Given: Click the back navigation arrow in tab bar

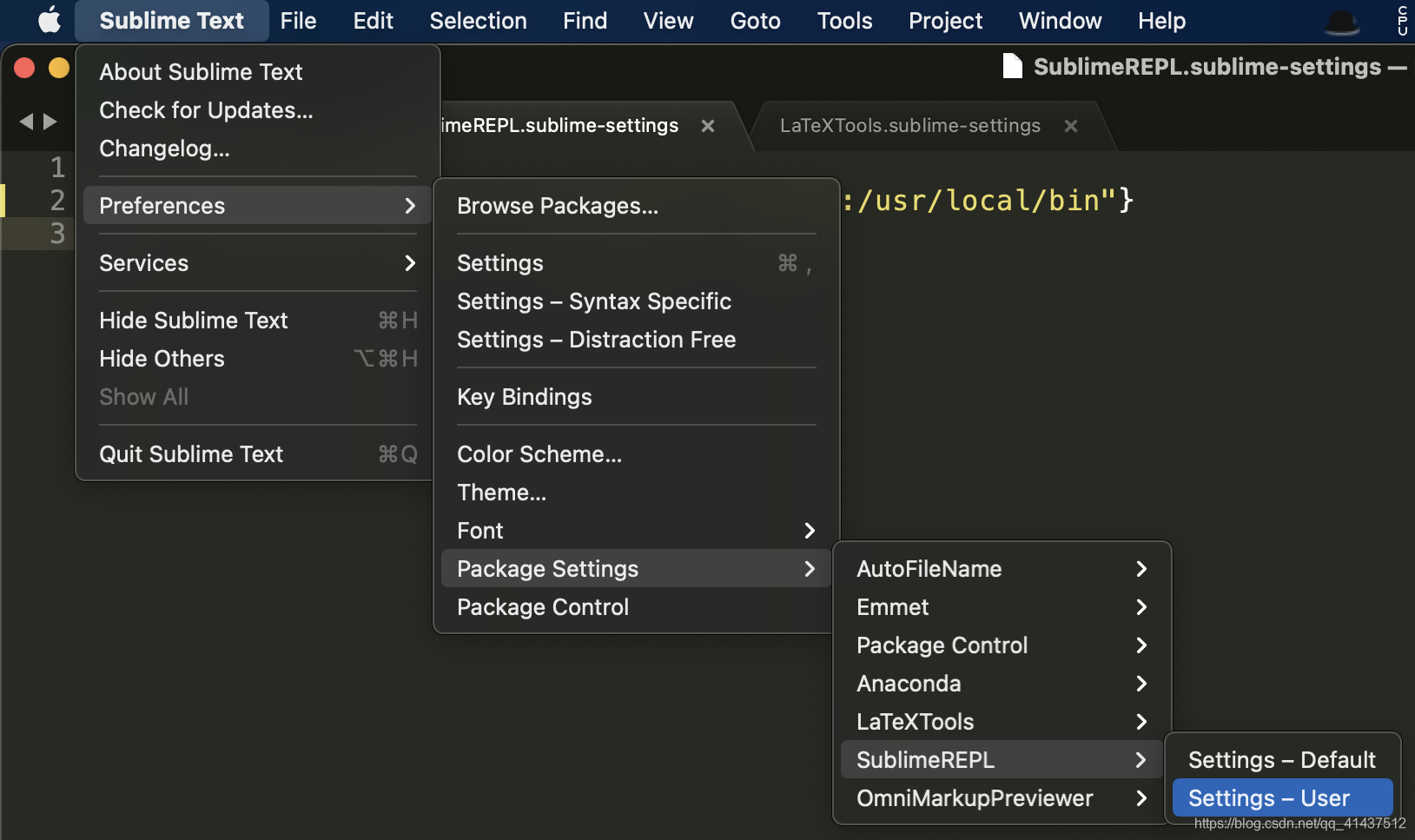Looking at the screenshot, I should 26,122.
